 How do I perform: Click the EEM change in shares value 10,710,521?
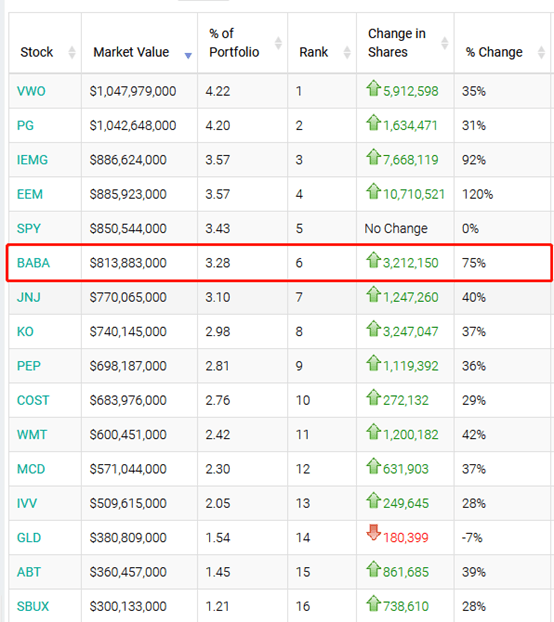[414, 194]
